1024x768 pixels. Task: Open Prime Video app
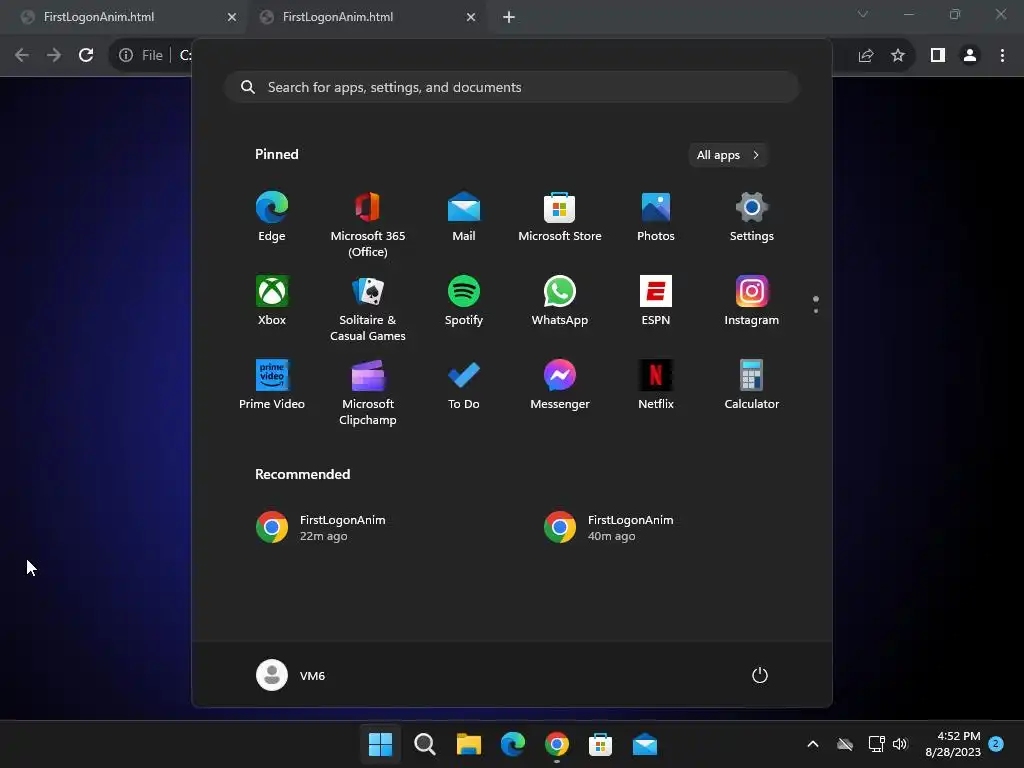(x=272, y=385)
